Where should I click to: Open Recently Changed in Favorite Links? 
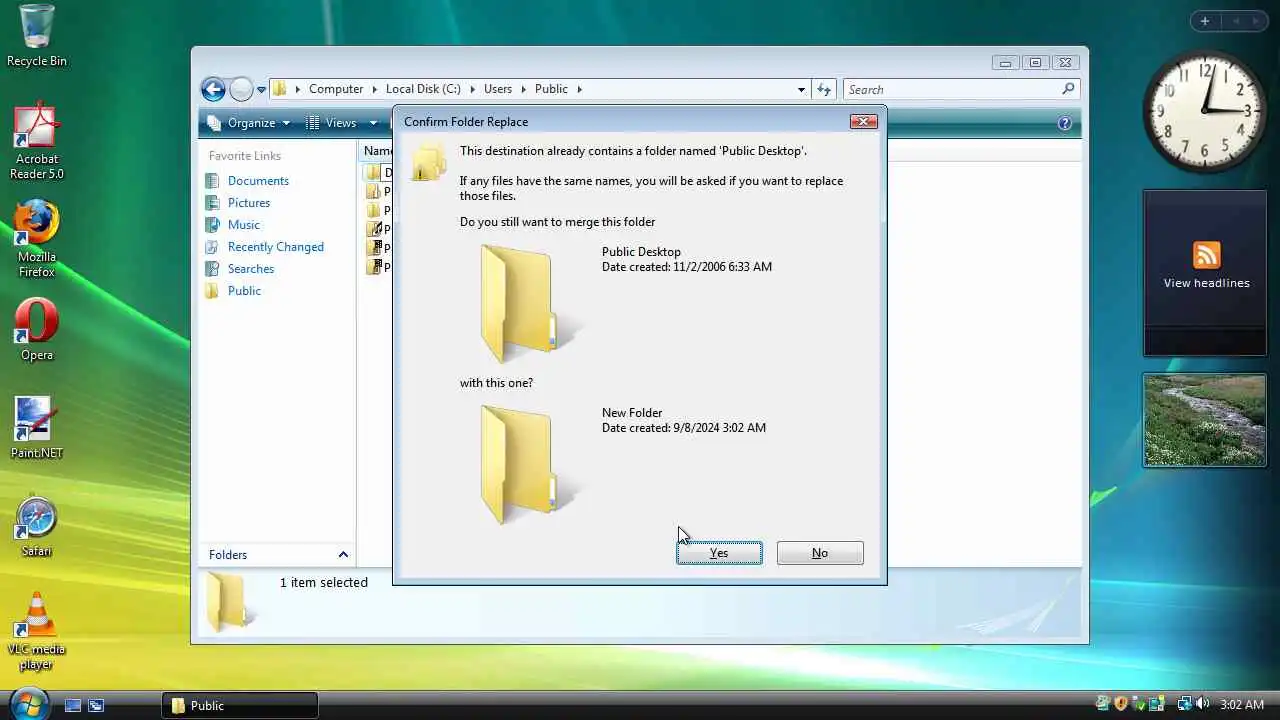tap(276, 247)
